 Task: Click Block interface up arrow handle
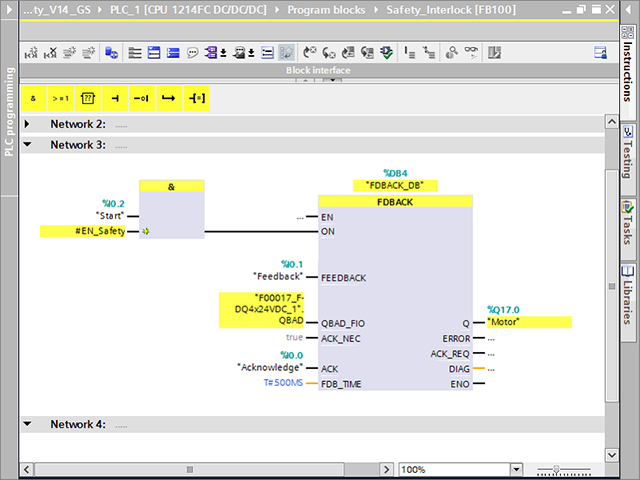point(305,80)
